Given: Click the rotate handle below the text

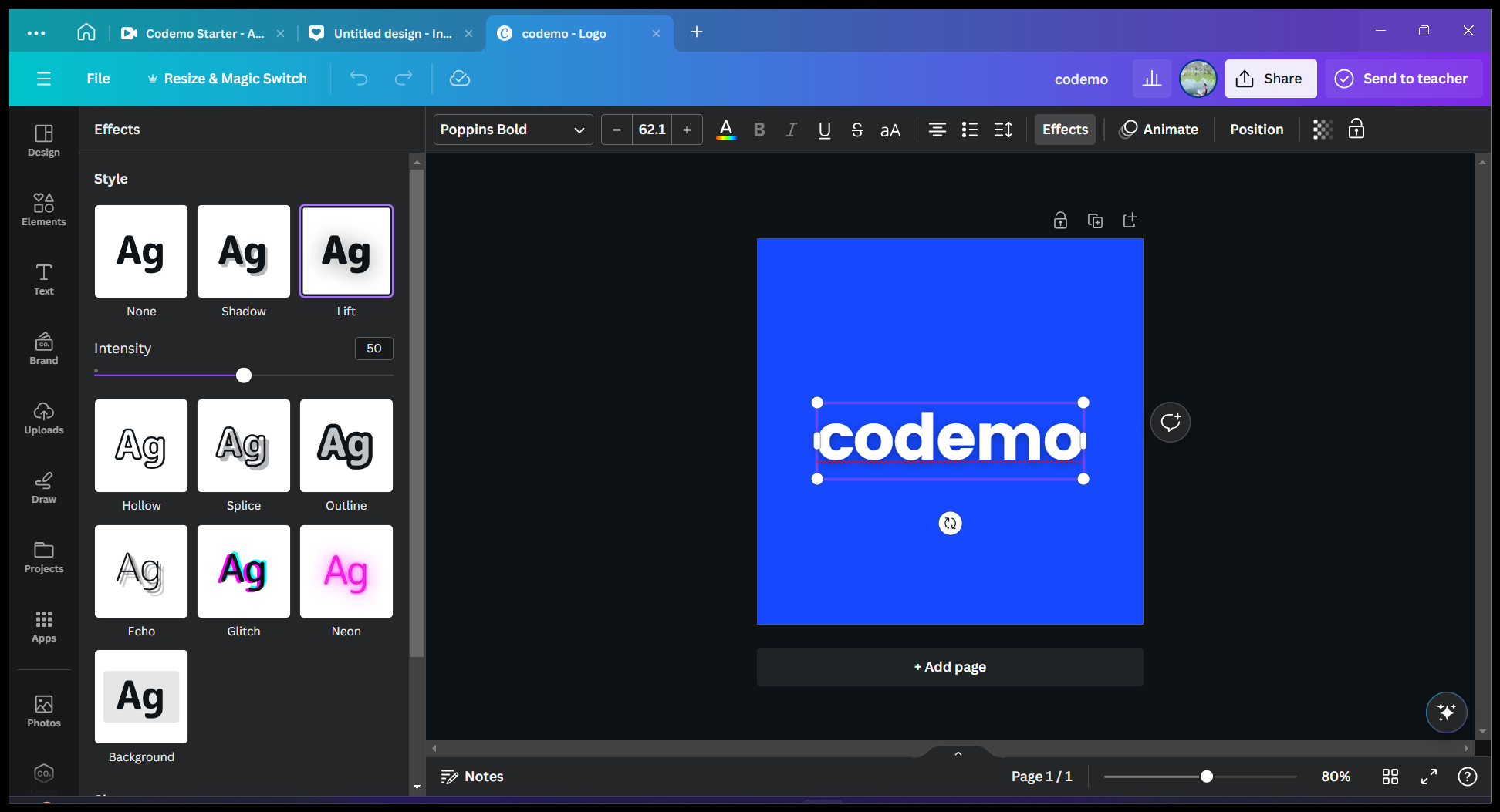Looking at the screenshot, I should click(951, 524).
